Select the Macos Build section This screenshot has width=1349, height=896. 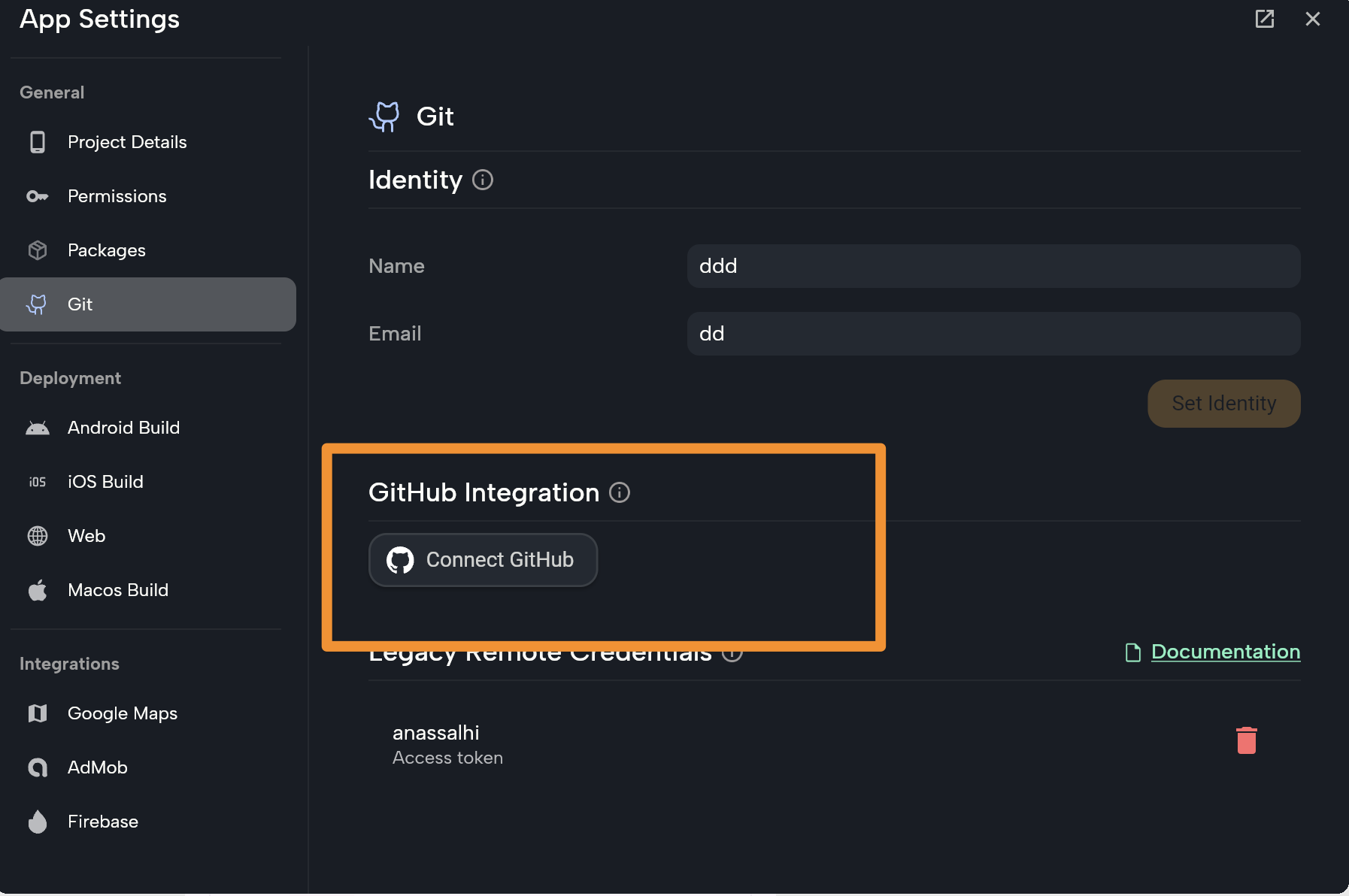[x=117, y=590]
